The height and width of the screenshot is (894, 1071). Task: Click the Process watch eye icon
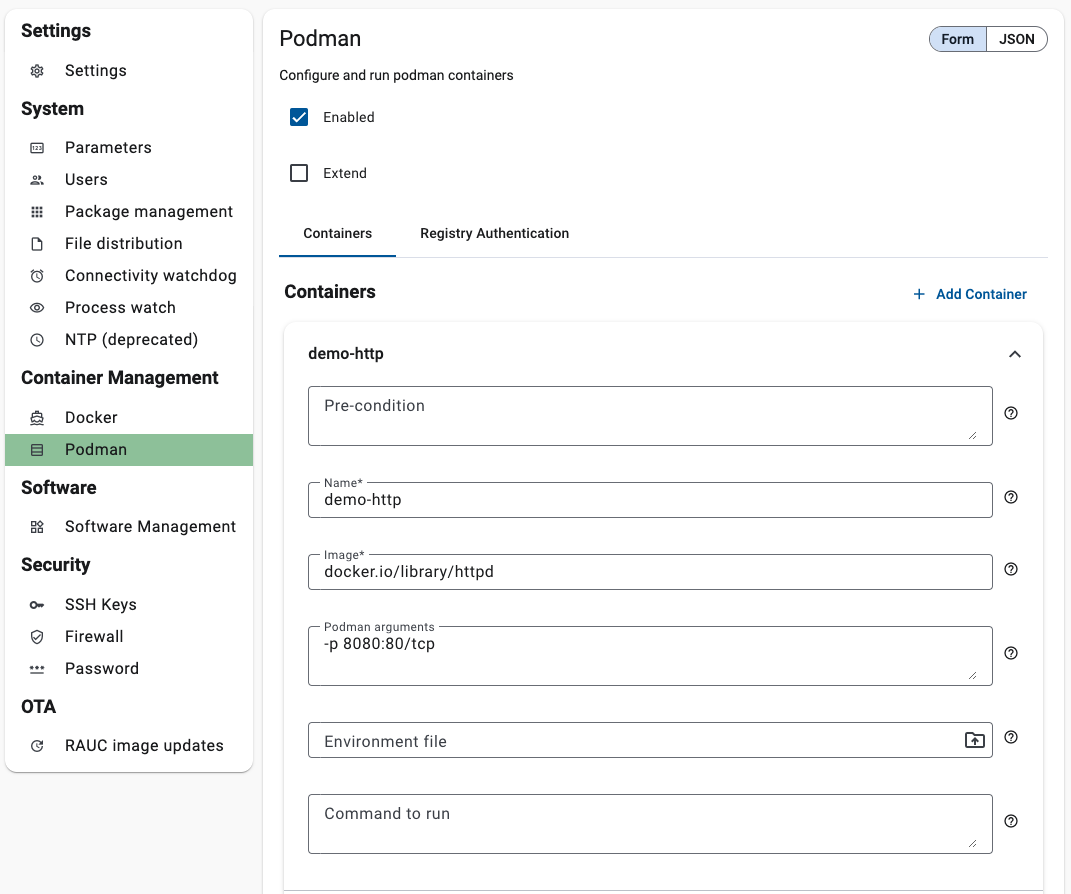pyautogui.click(x=37, y=308)
